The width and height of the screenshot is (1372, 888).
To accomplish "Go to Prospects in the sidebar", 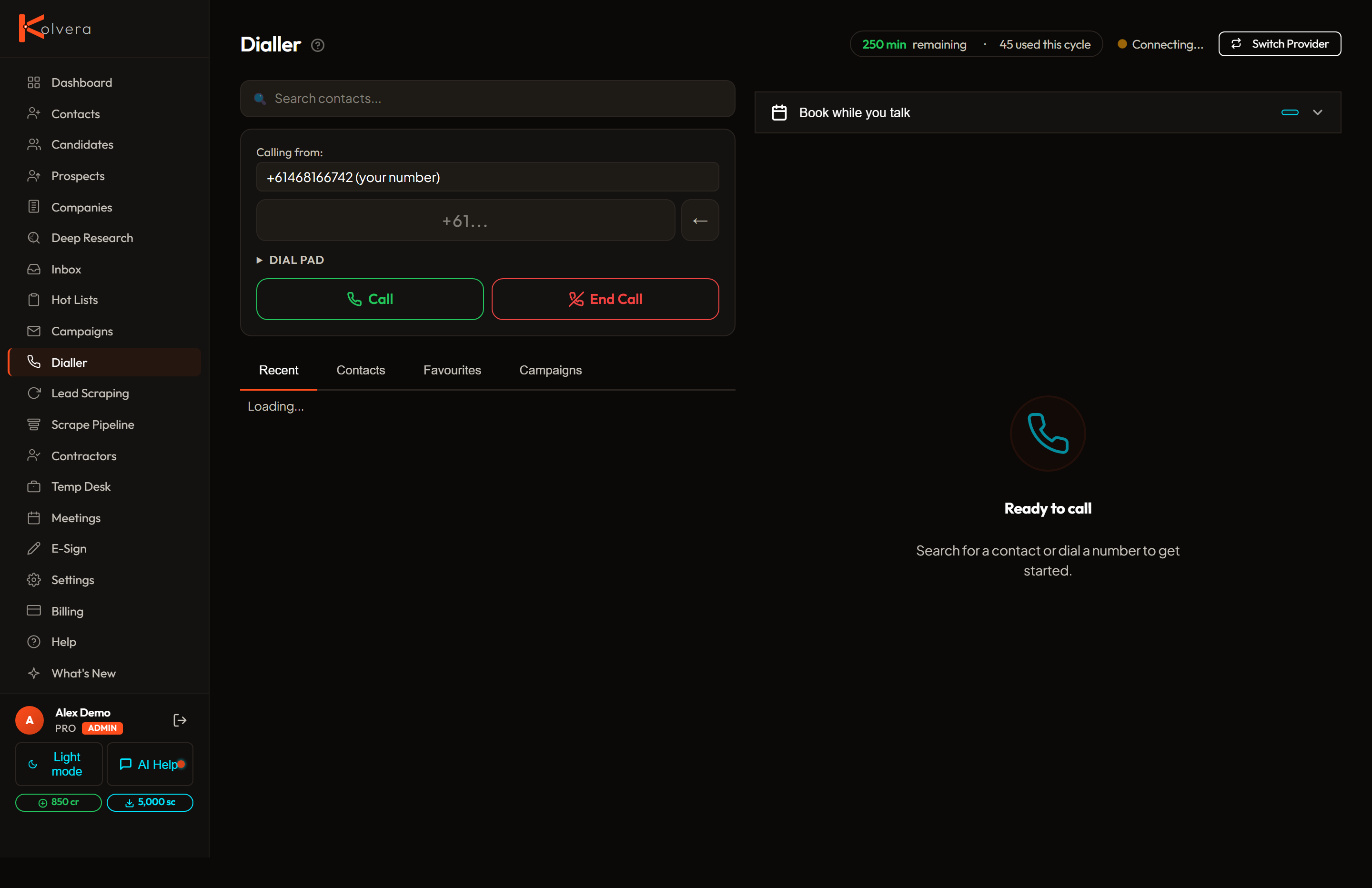I will point(104,176).
